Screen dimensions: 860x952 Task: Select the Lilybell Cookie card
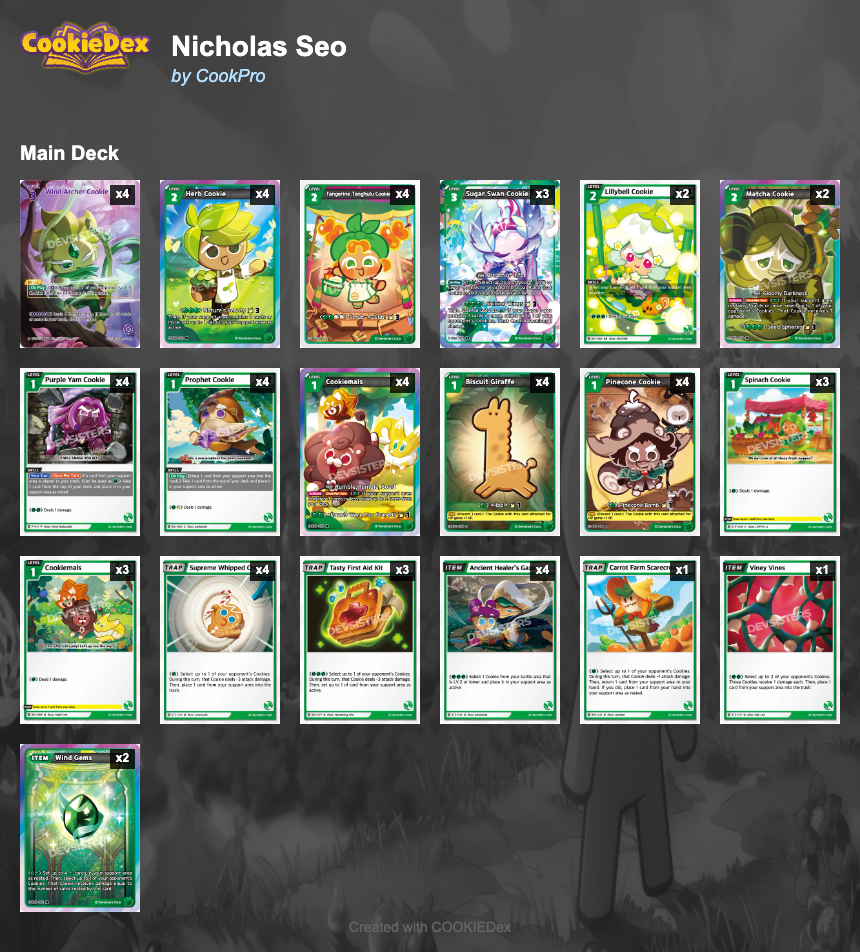(x=640, y=264)
